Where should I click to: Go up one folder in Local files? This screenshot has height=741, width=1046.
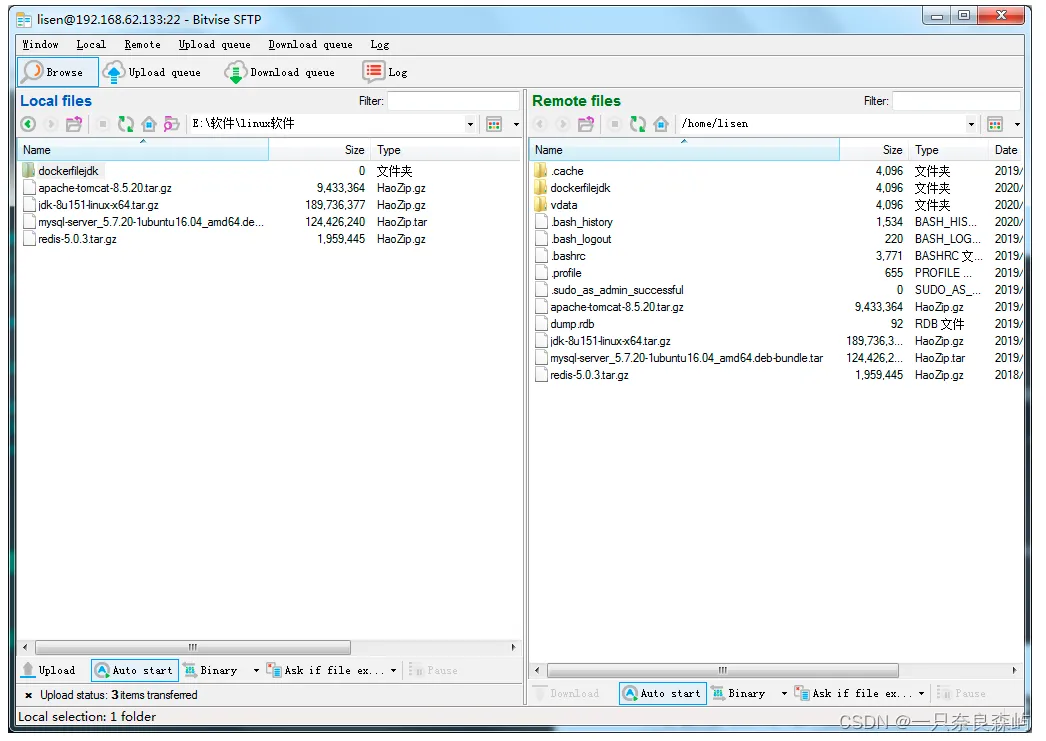pyautogui.click(x=74, y=124)
